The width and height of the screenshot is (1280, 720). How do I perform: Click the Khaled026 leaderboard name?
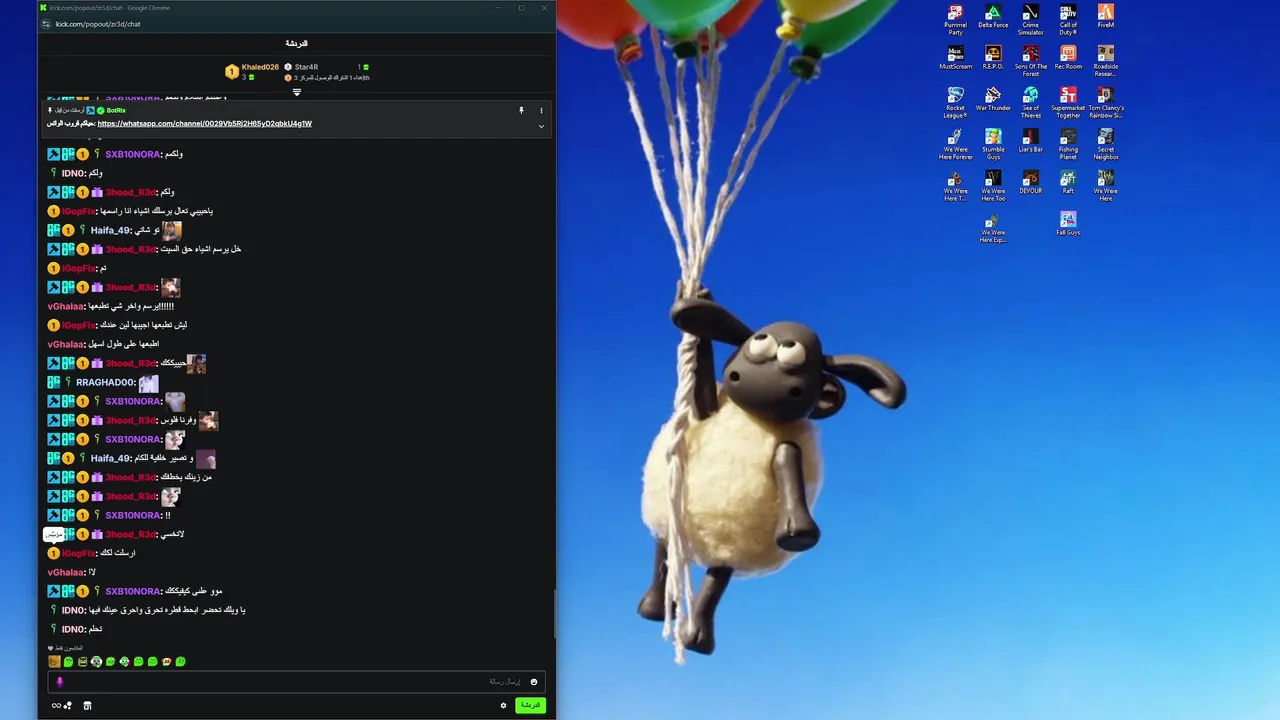260,67
